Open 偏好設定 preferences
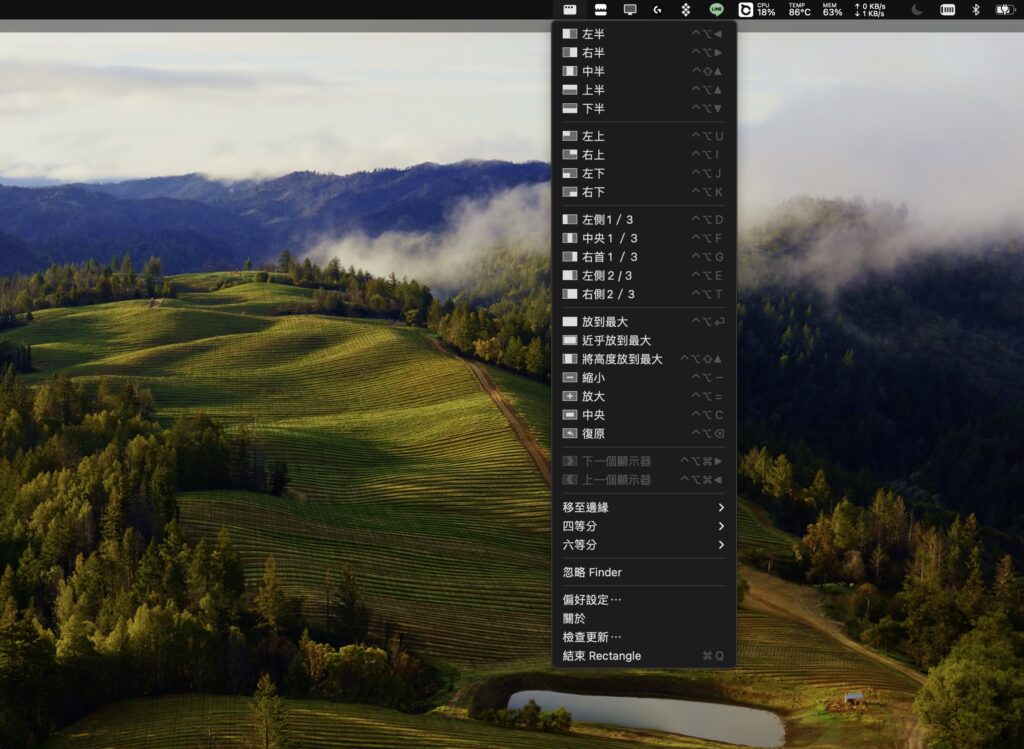The width and height of the screenshot is (1024, 749). [592, 600]
